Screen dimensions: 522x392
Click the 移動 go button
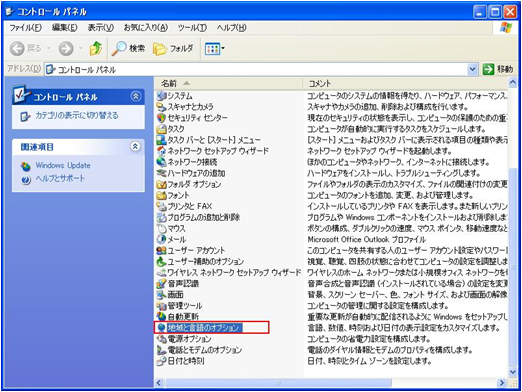coord(497,69)
